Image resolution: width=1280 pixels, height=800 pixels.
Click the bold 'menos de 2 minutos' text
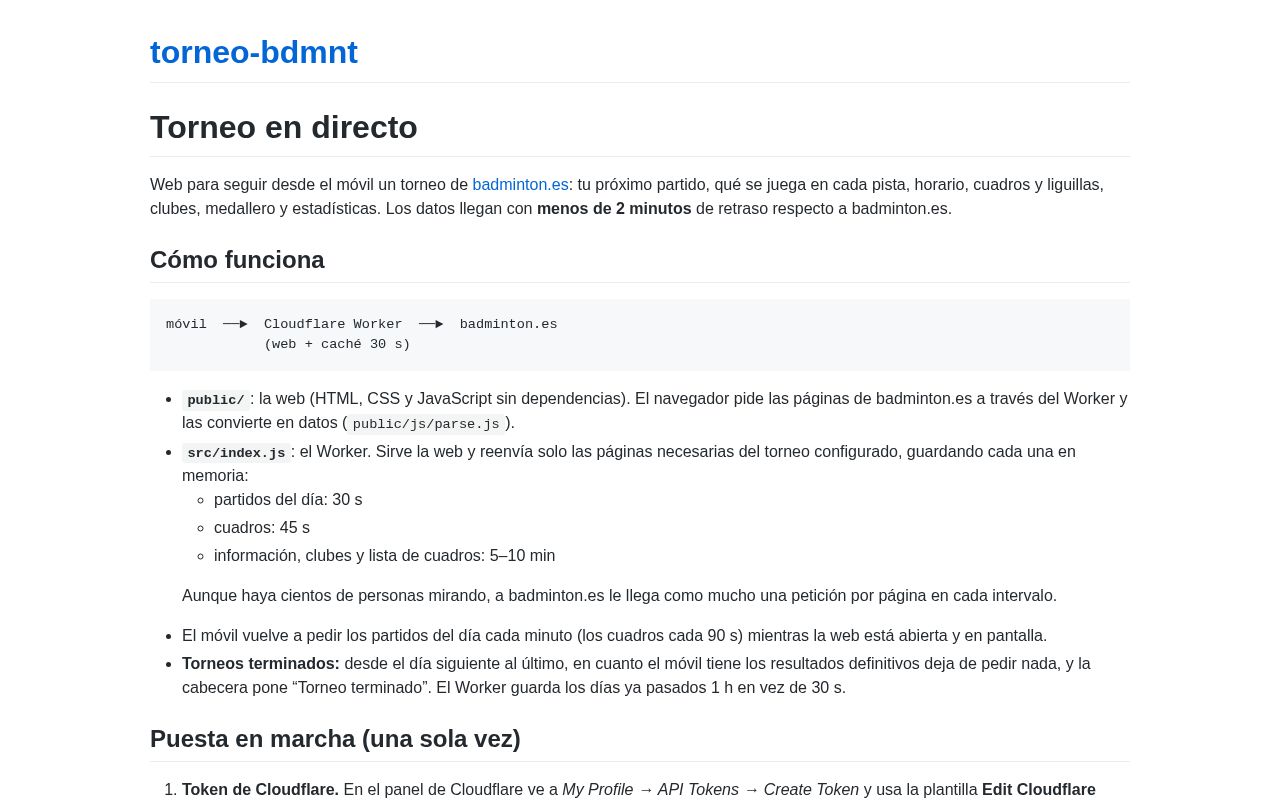(614, 209)
